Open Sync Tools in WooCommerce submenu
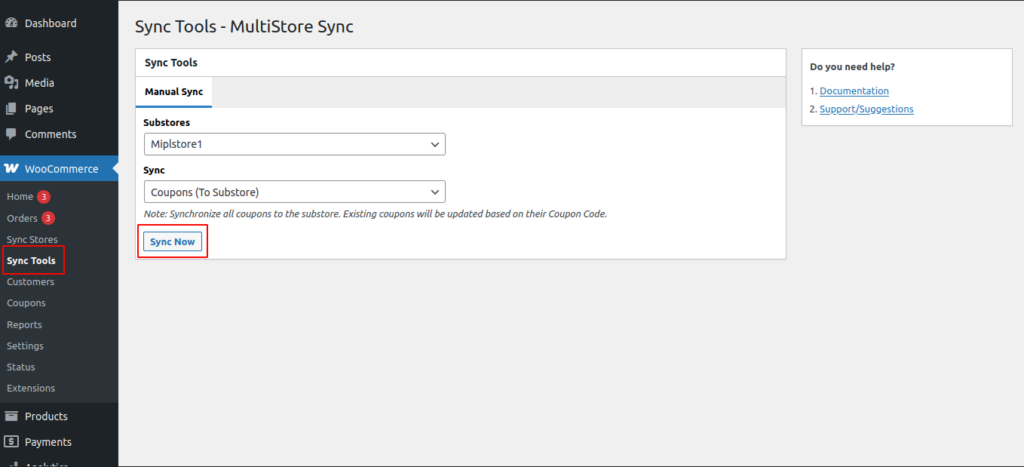 (31, 261)
